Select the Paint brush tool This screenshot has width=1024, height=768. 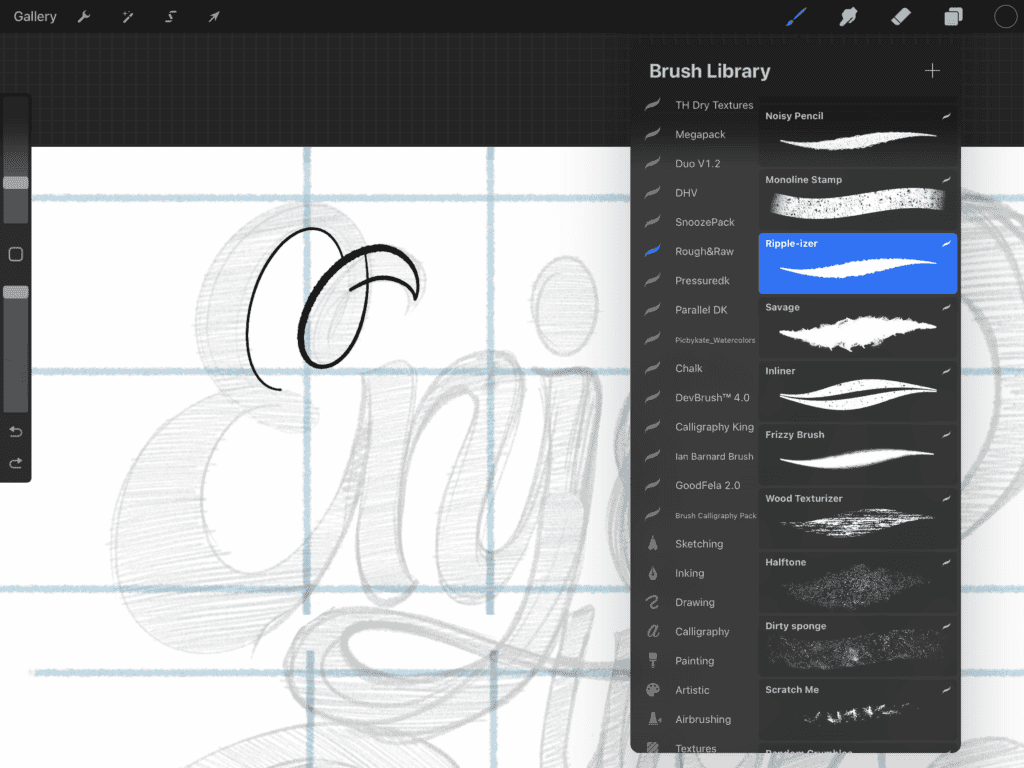795,16
